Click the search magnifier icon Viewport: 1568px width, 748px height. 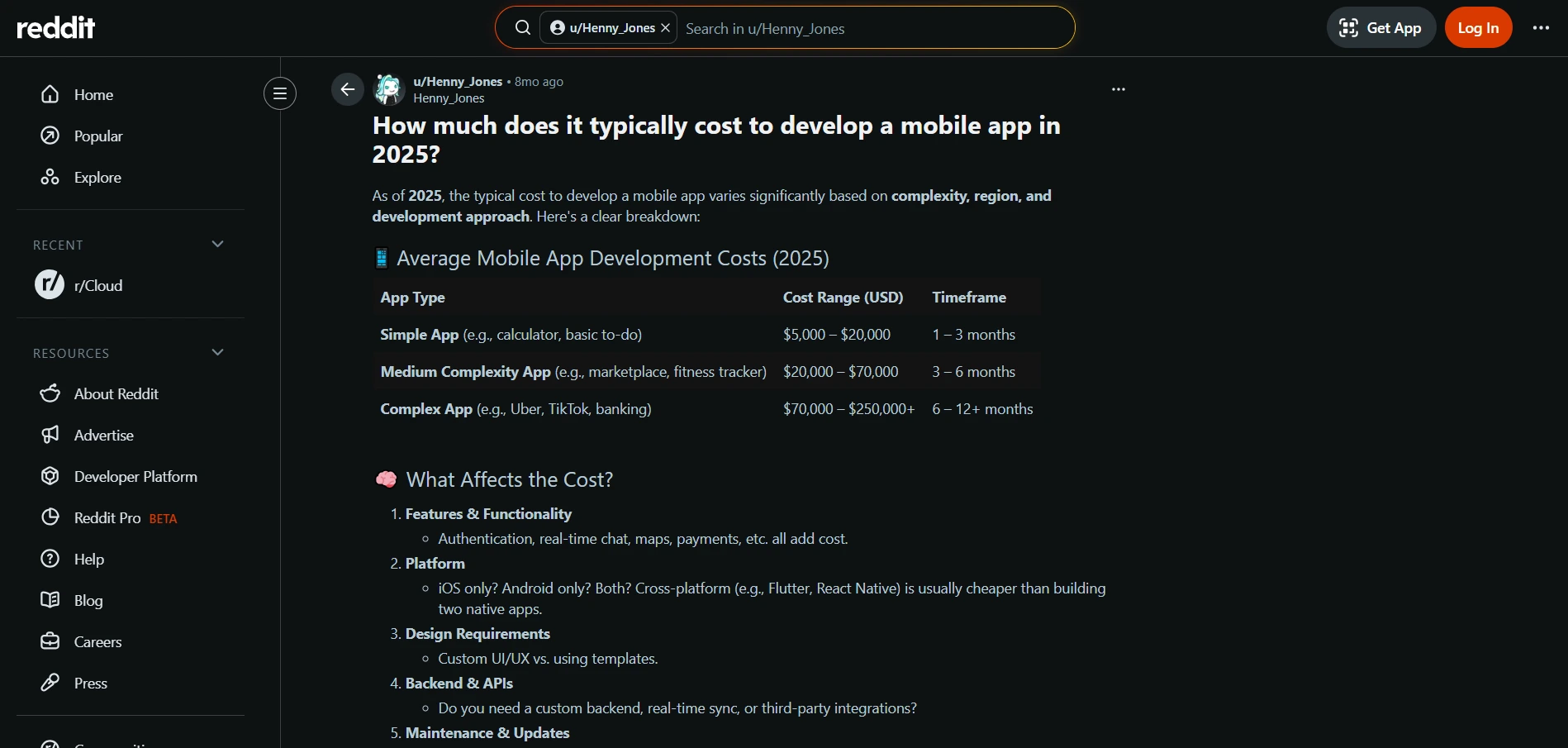pyautogui.click(x=522, y=28)
